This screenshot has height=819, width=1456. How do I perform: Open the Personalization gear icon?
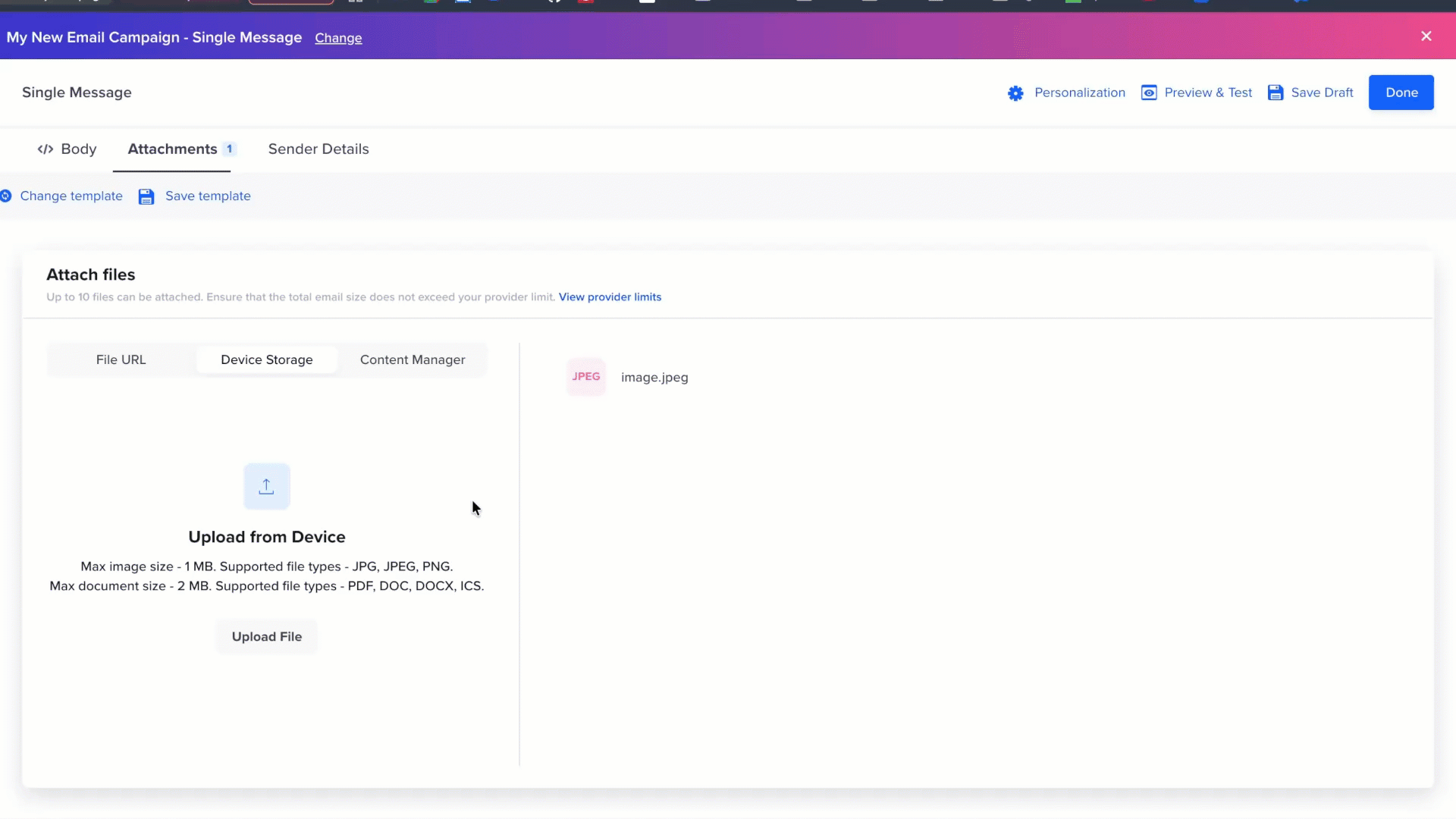(x=1016, y=93)
